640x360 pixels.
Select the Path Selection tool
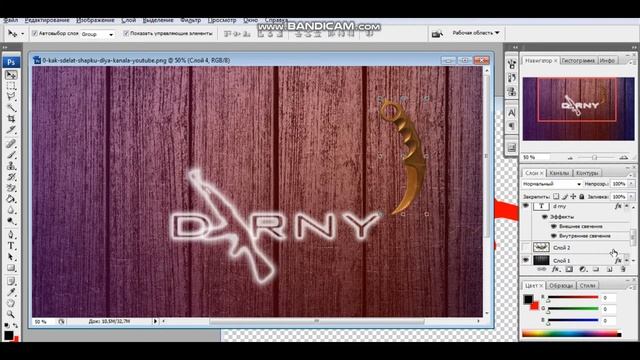(x=11, y=257)
